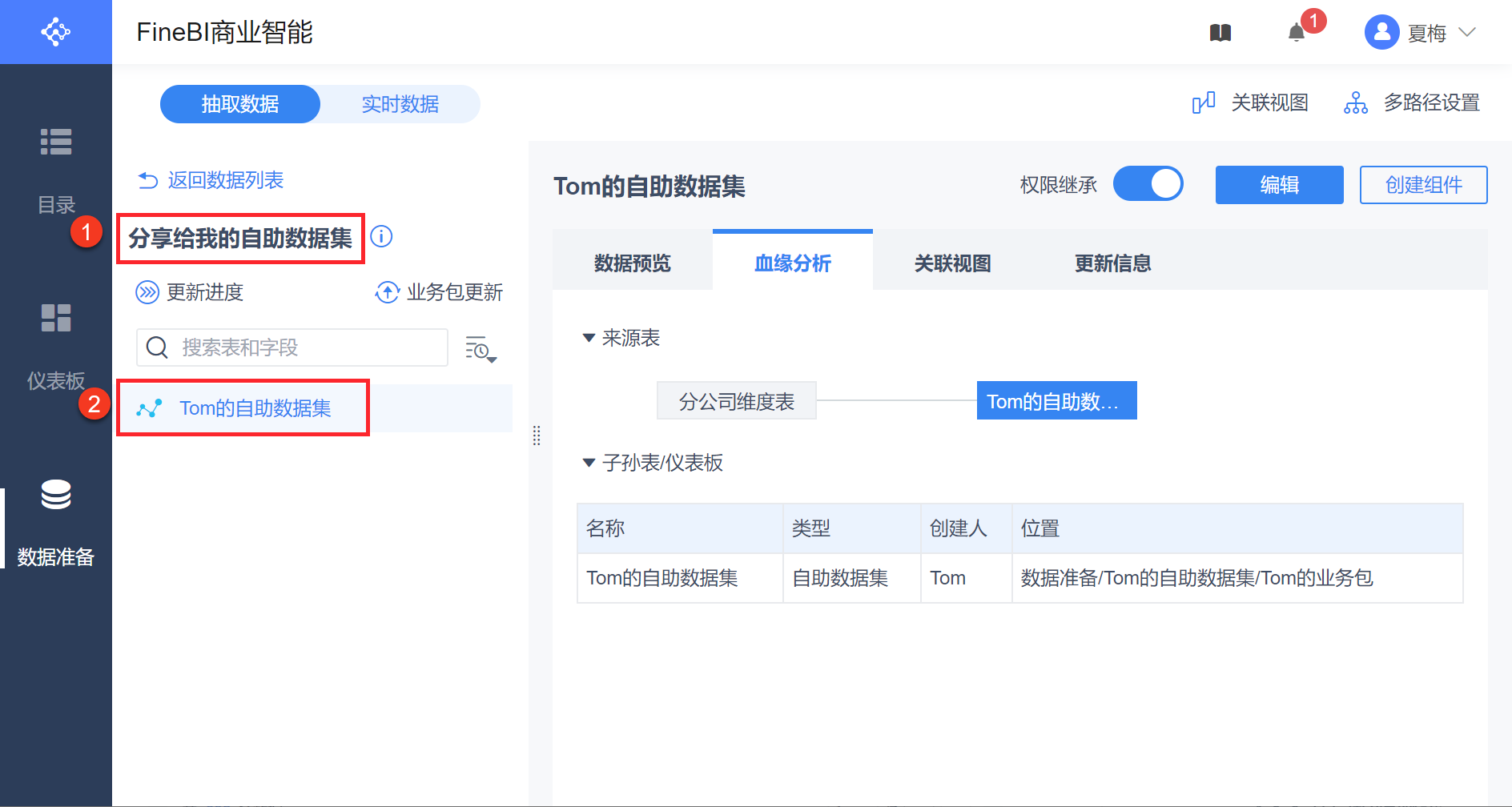Image resolution: width=1512 pixels, height=807 pixels.
Task: Open the 夏梅 user dropdown arrow
Action: click(1467, 32)
